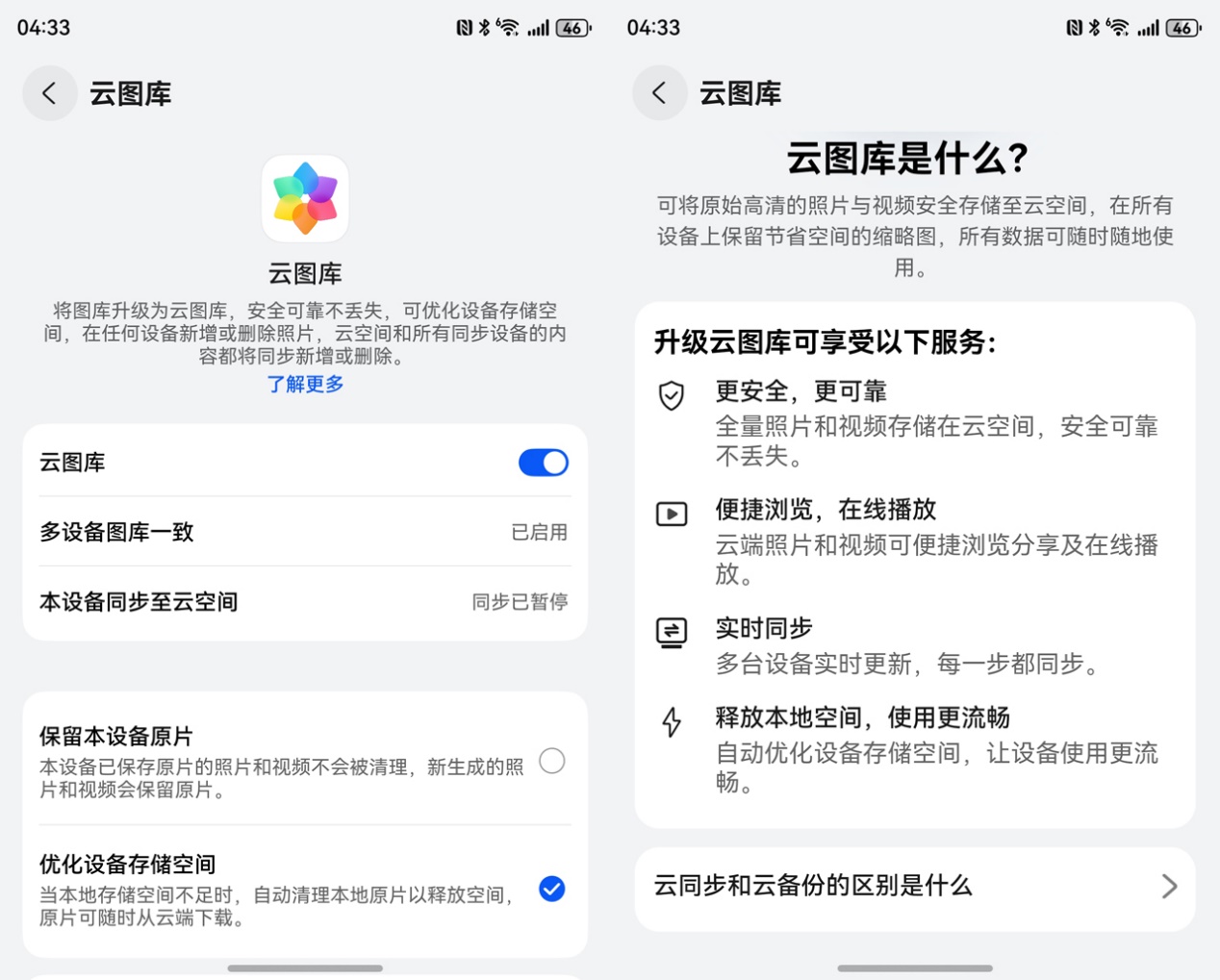Open 本设备同步至云空间 setting row

pyautogui.click(x=305, y=602)
